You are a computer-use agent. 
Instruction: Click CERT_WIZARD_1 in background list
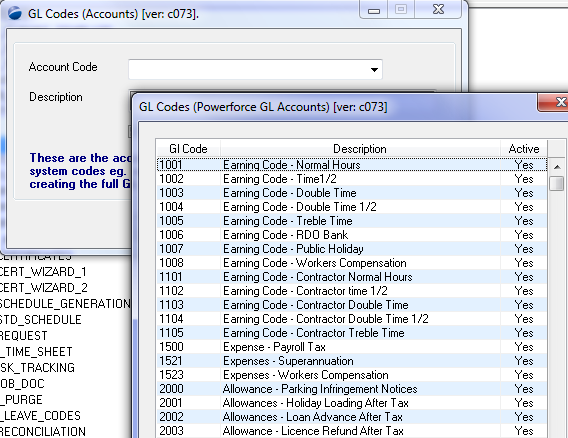pos(43,272)
